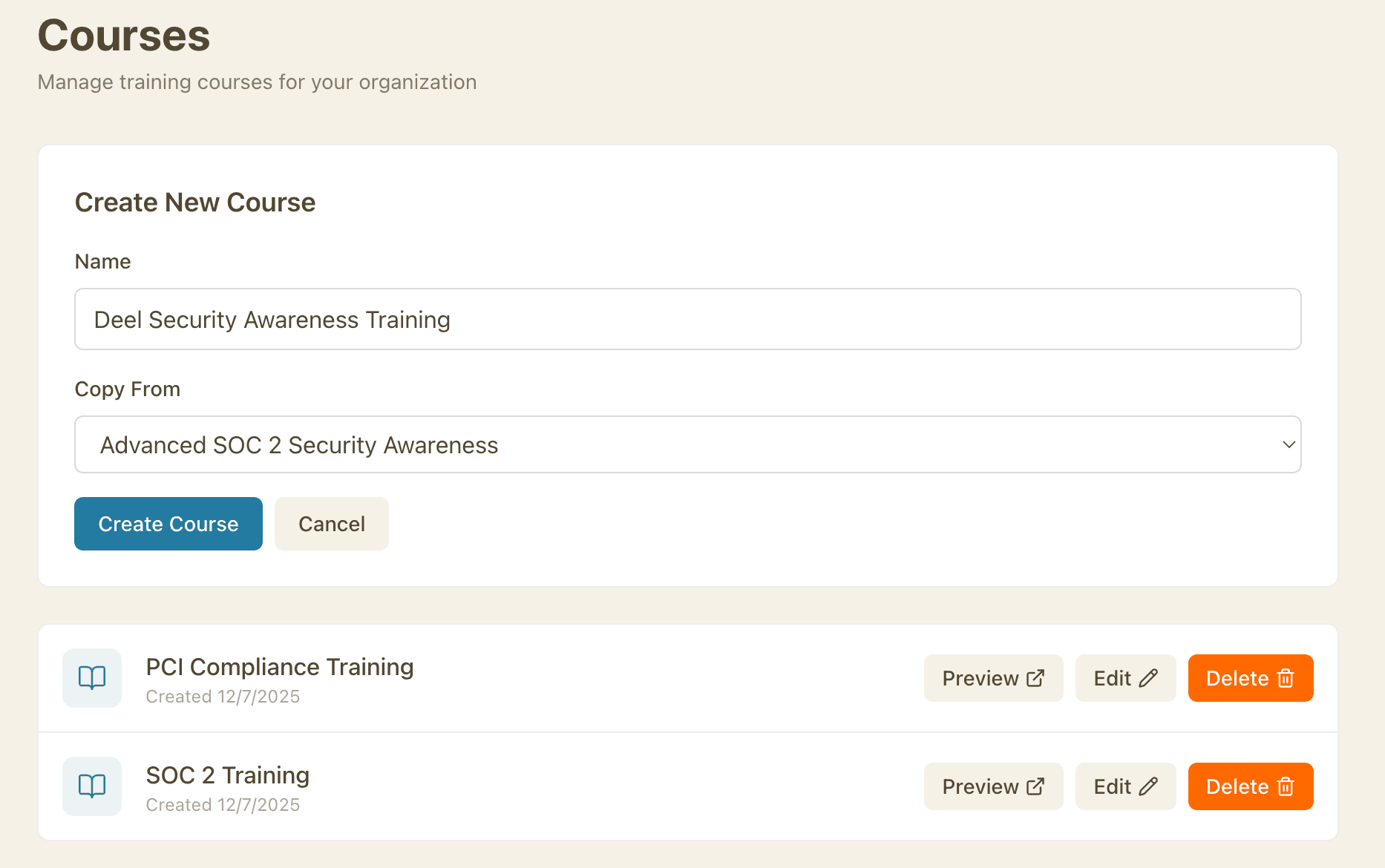Preview the PCI Compliance Training course
The width and height of the screenshot is (1385, 868).
993,677
